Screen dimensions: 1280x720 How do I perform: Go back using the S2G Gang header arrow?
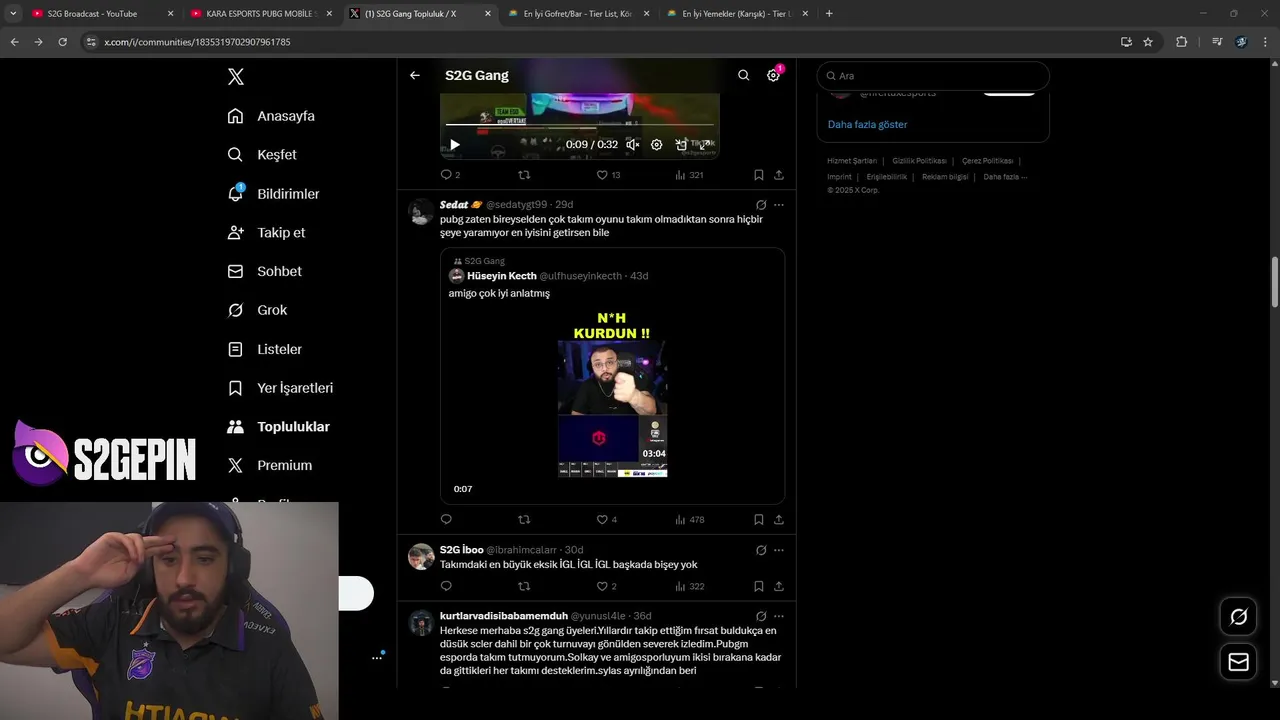point(415,75)
